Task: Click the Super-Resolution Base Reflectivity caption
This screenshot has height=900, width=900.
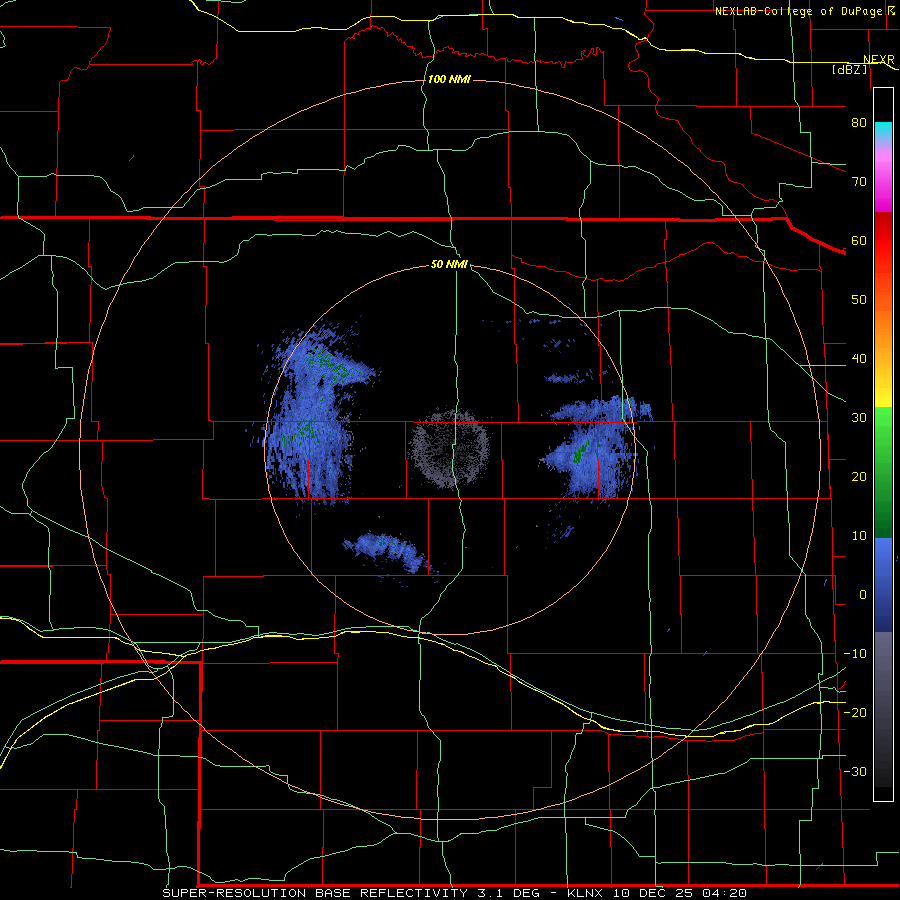Action: (454, 893)
